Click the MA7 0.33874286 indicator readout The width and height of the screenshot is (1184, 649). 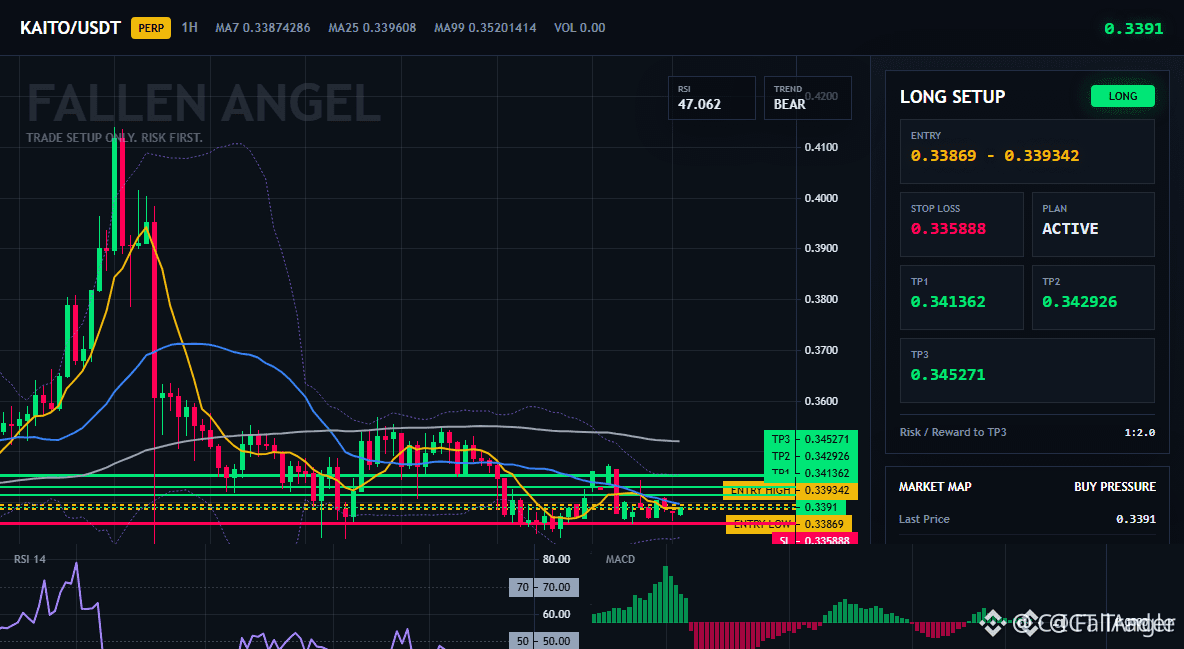coord(263,27)
